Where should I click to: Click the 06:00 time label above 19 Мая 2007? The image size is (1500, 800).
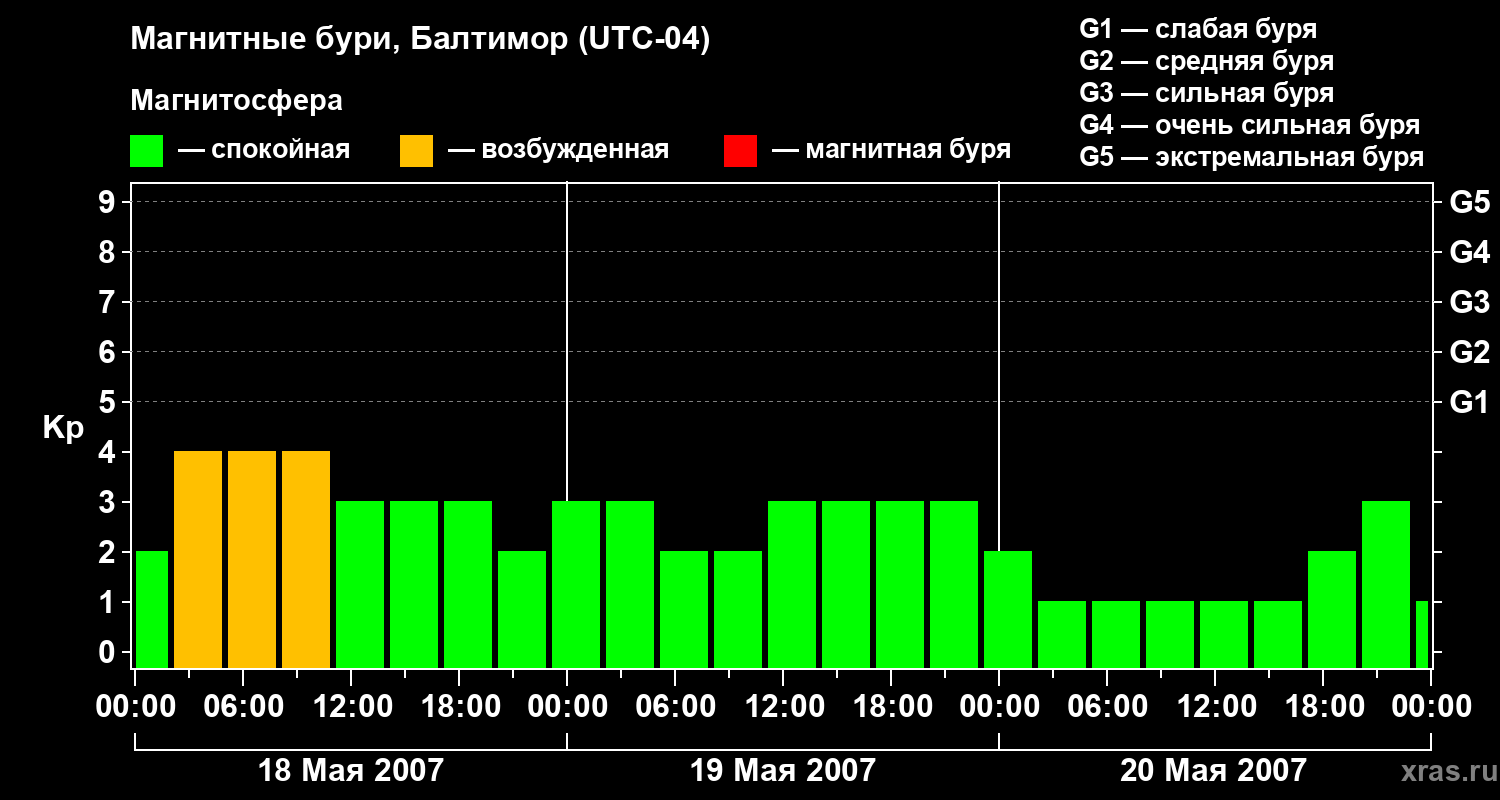[x=675, y=707]
